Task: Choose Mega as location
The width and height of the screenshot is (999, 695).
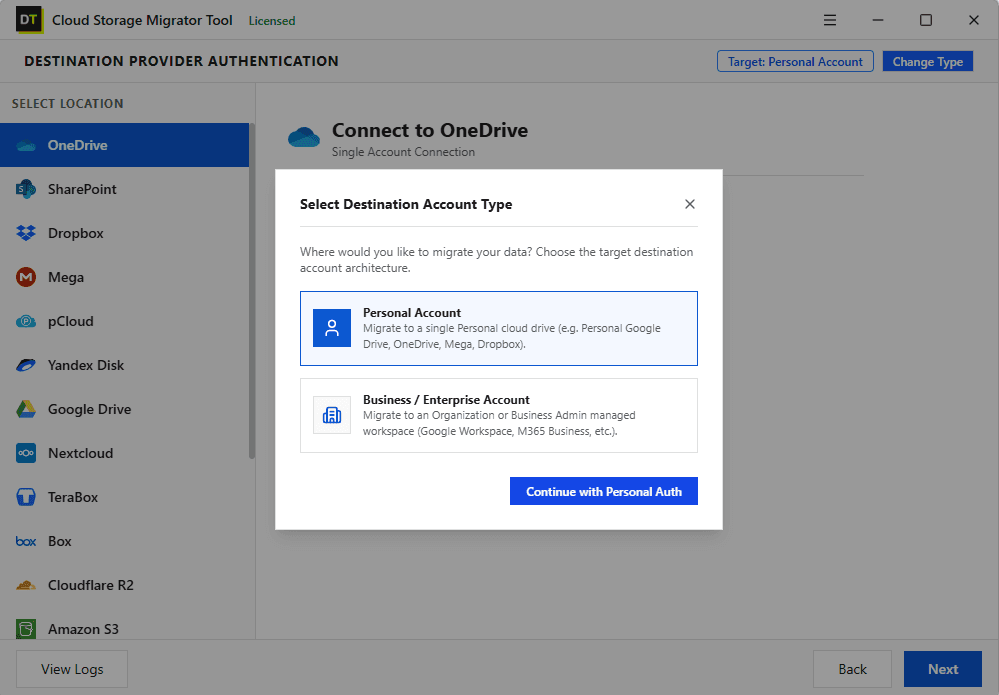Action: (66, 277)
